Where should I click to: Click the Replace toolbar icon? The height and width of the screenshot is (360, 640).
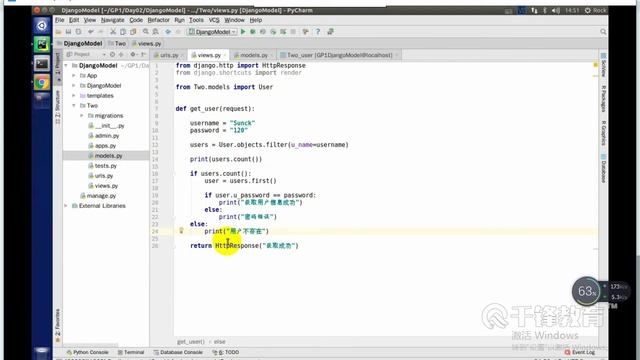coord(156,32)
